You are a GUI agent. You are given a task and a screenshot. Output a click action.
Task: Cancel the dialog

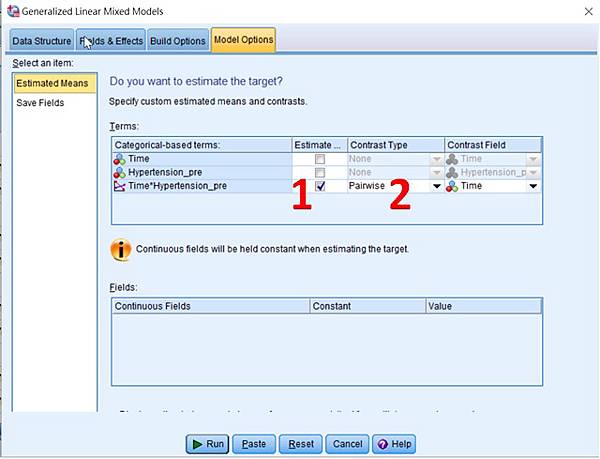pyautogui.click(x=347, y=444)
